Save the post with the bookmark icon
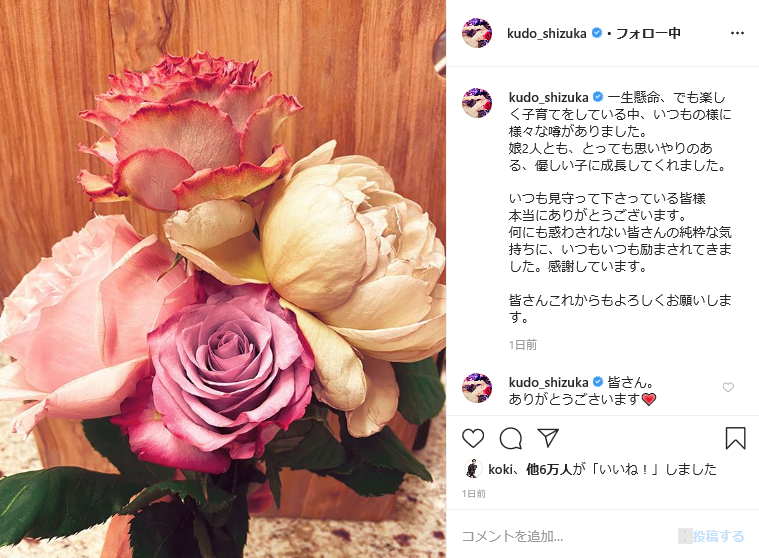The image size is (759, 558). [x=735, y=438]
